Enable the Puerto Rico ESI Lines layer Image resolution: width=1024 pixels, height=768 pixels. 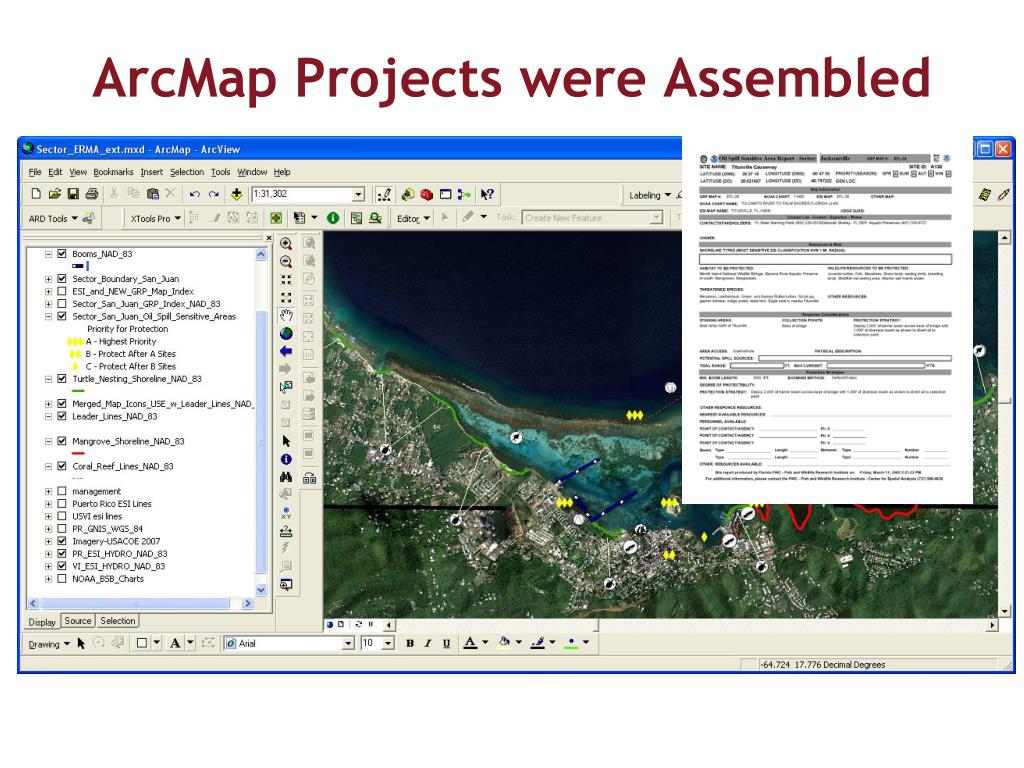(62, 504)
